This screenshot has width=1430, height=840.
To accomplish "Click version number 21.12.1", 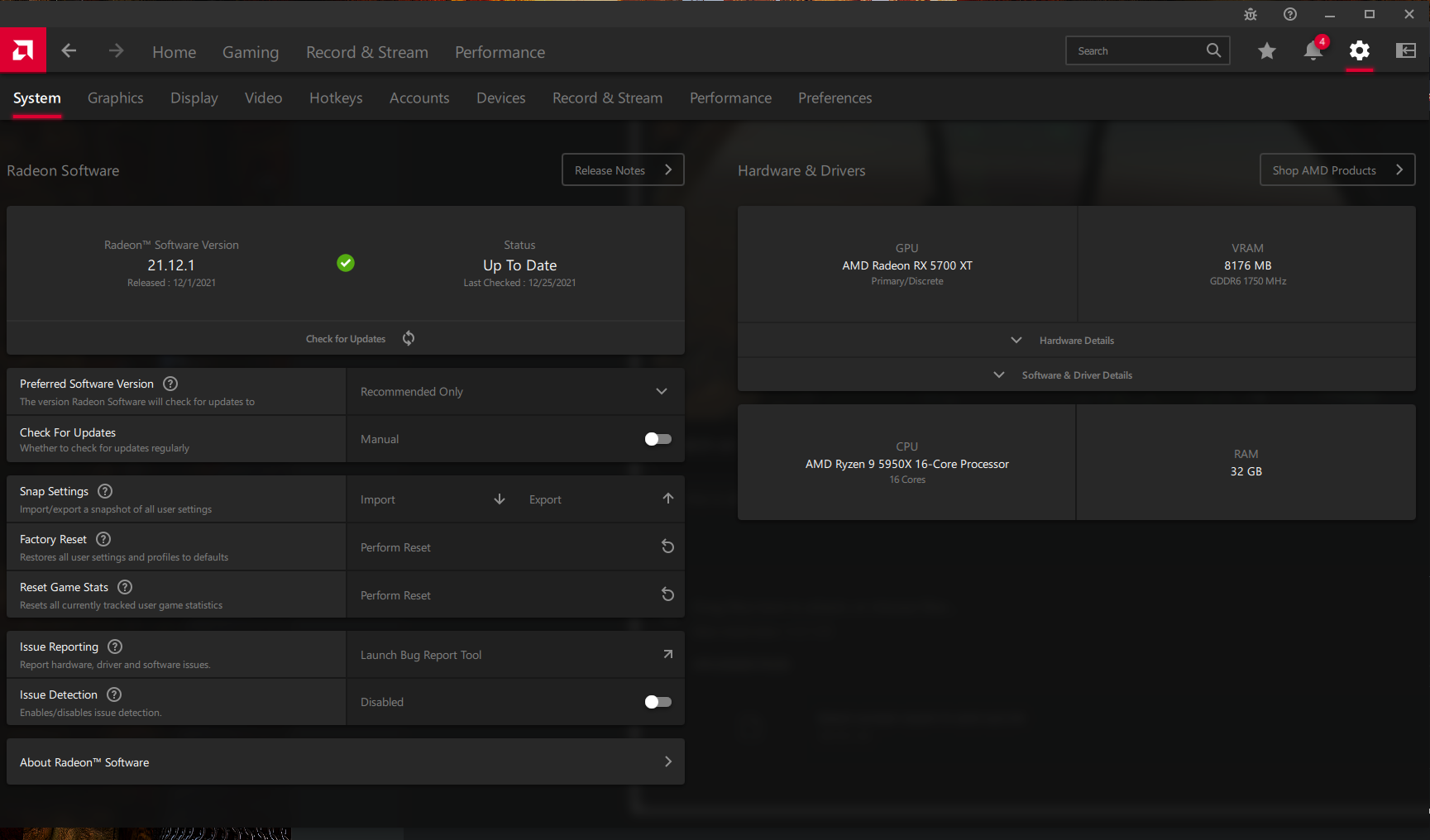I will [x=171, y=265].
